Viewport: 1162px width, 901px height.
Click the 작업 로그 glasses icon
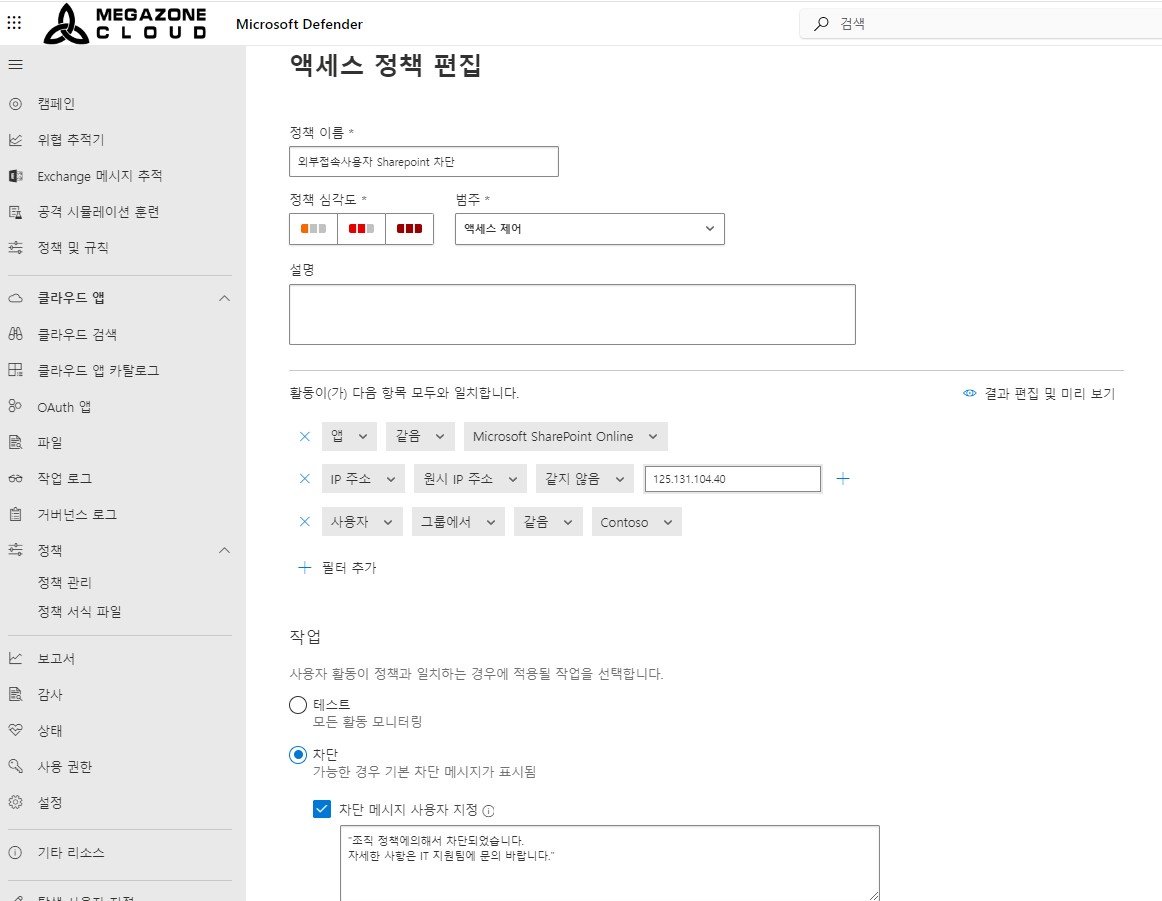point(16,479)
